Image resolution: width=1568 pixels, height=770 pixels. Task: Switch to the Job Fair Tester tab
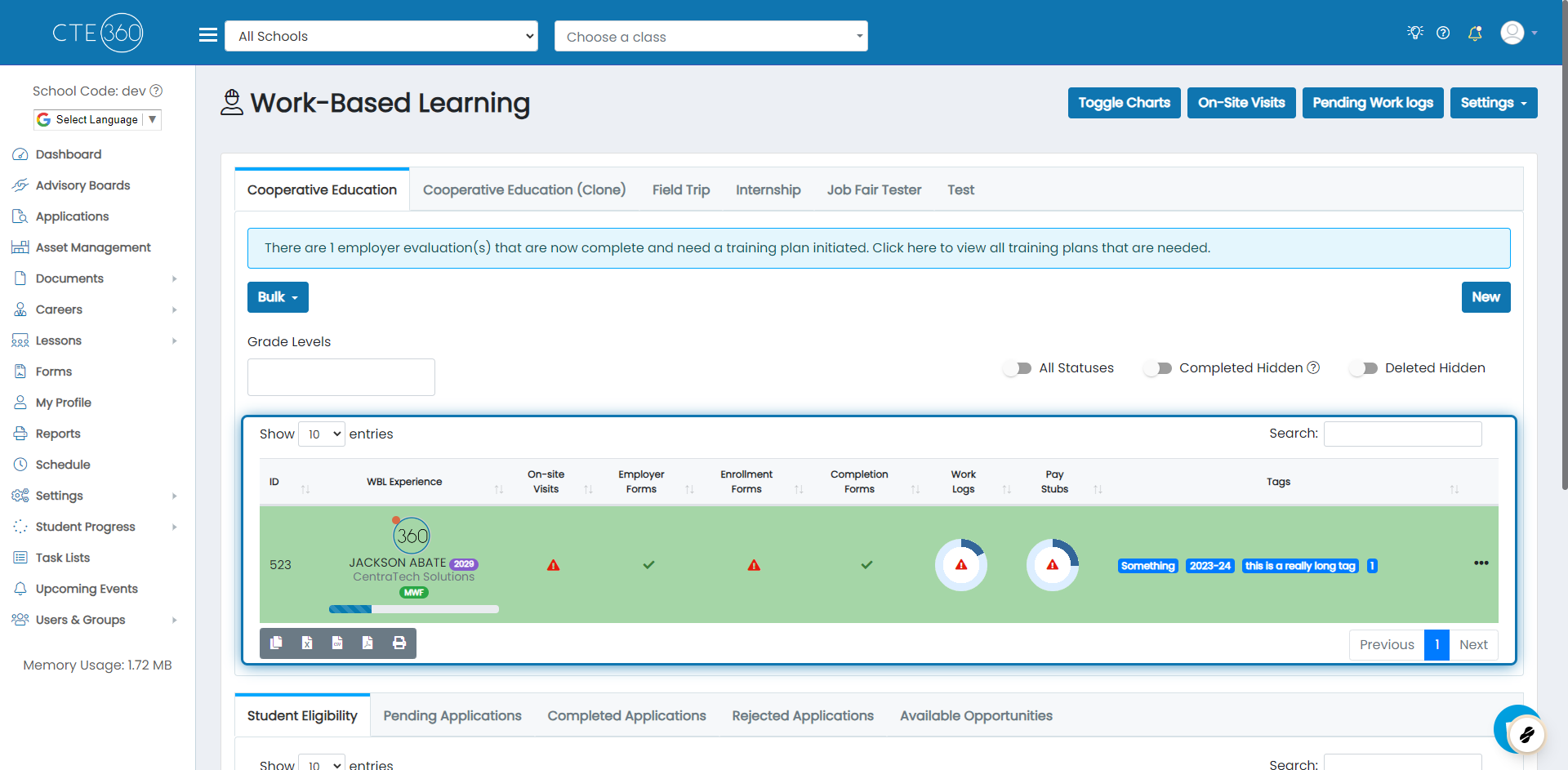[x=874, y=189]
